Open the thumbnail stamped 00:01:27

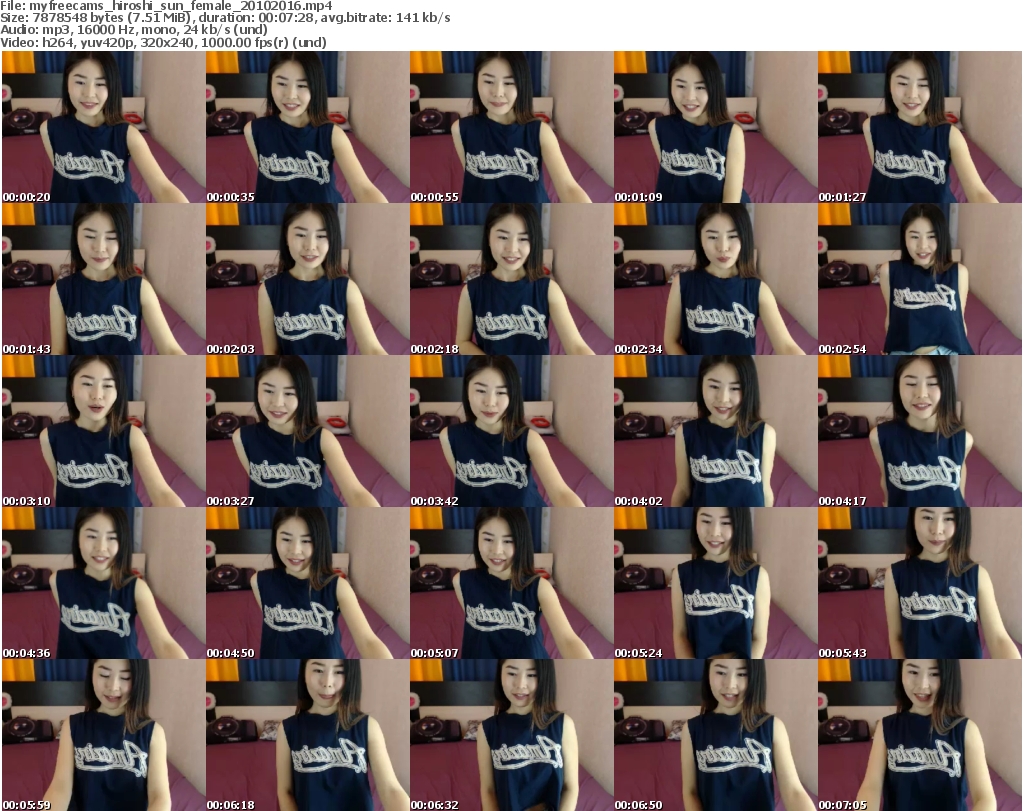920,127
